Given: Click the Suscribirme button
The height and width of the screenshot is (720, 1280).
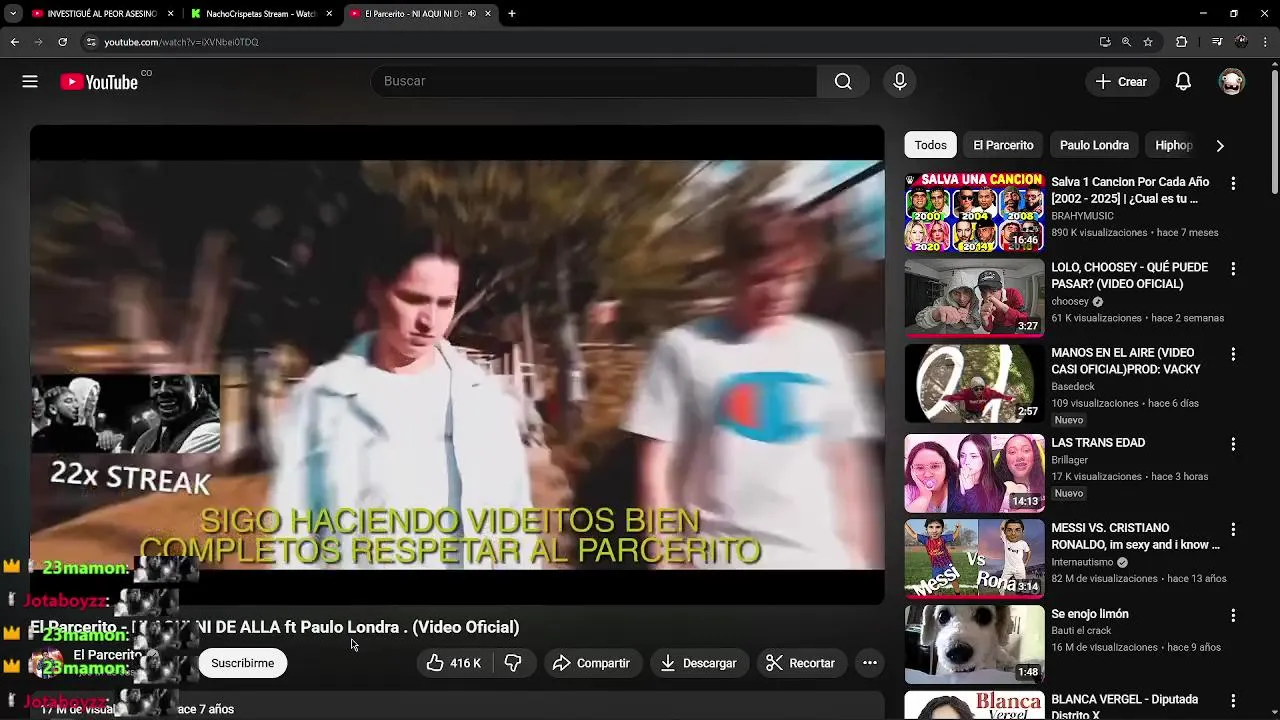Looking at the screenshot, I should [x=242, y=663].
